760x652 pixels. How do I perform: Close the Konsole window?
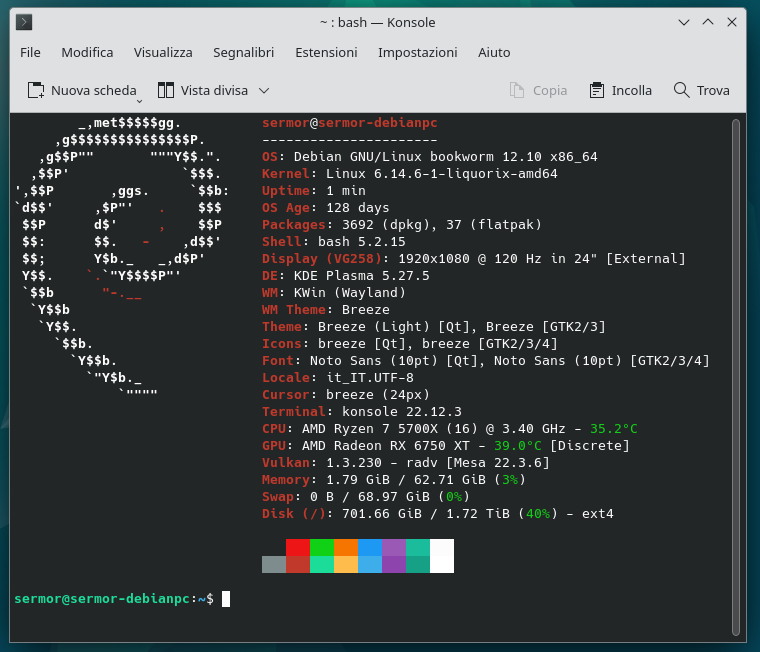point(732,22)
